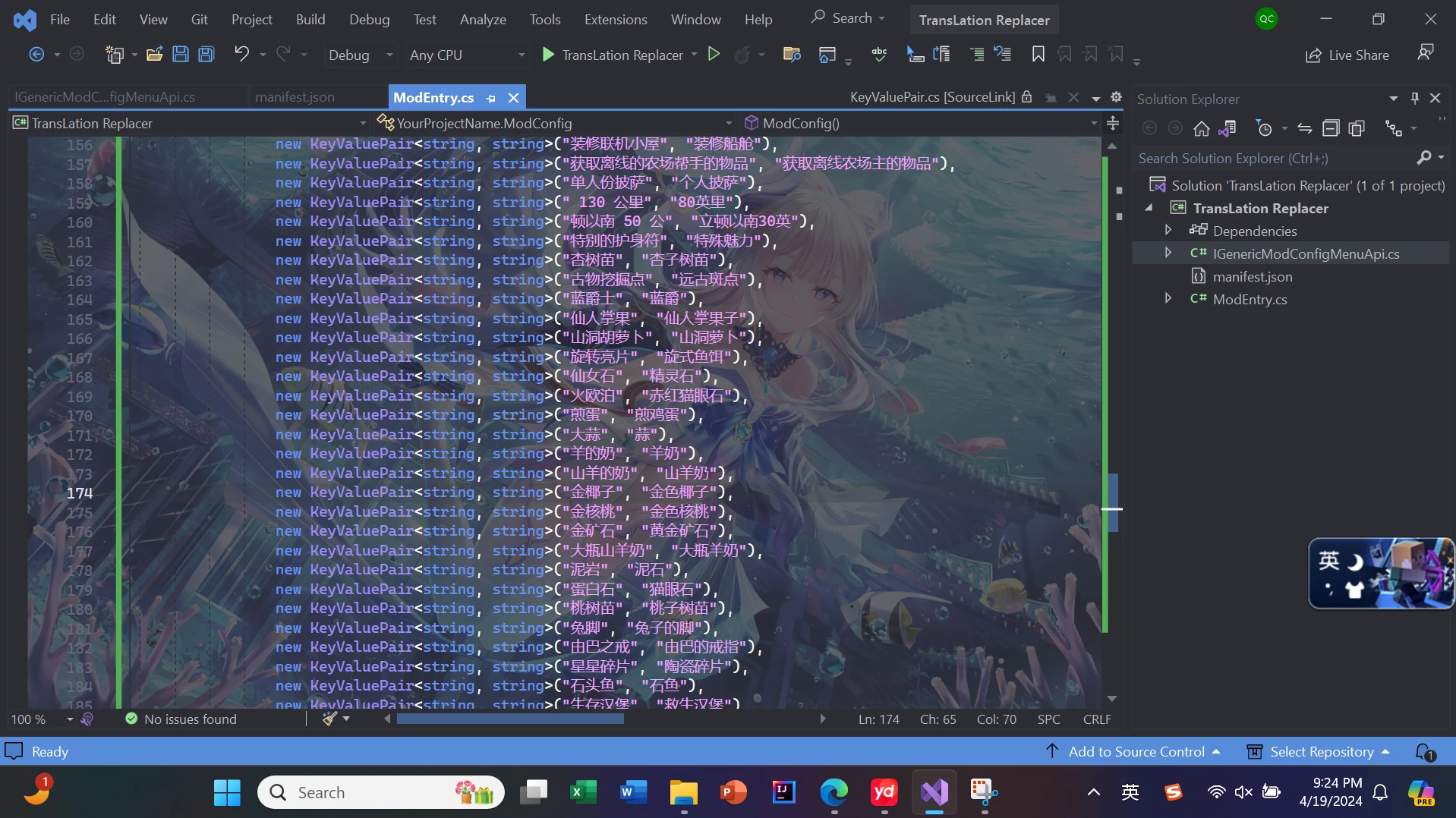Click the toolbar icon right of increase indent

point(1003,55)
